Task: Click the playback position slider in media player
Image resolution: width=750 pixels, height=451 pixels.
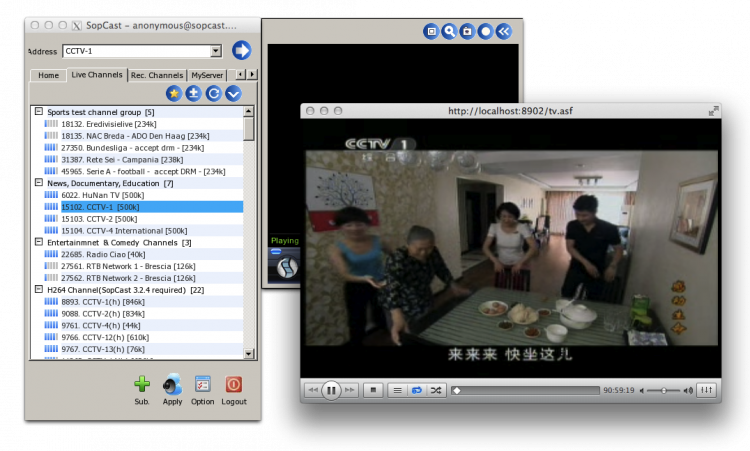Action: 525,391
